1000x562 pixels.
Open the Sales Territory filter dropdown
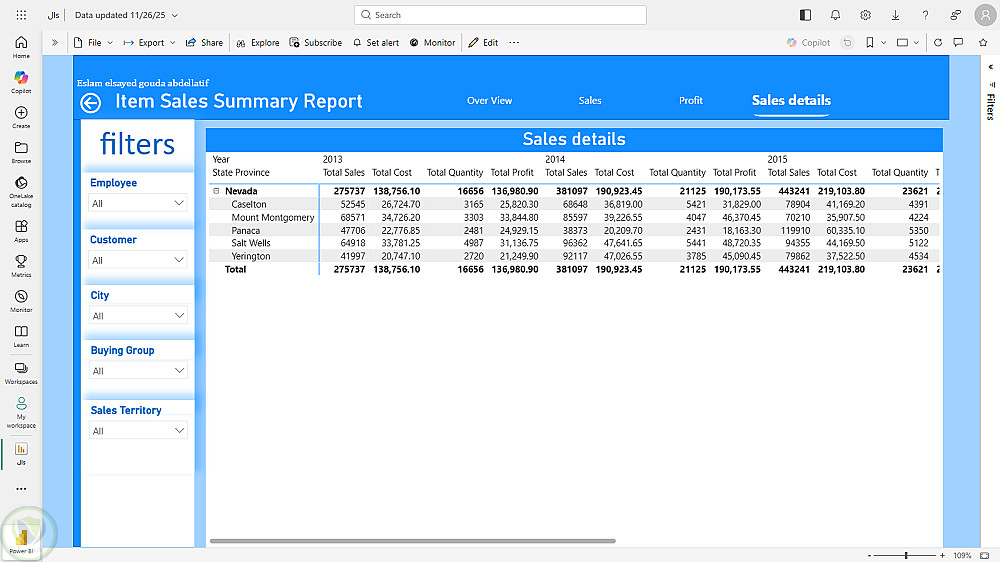tap(138, 431)
